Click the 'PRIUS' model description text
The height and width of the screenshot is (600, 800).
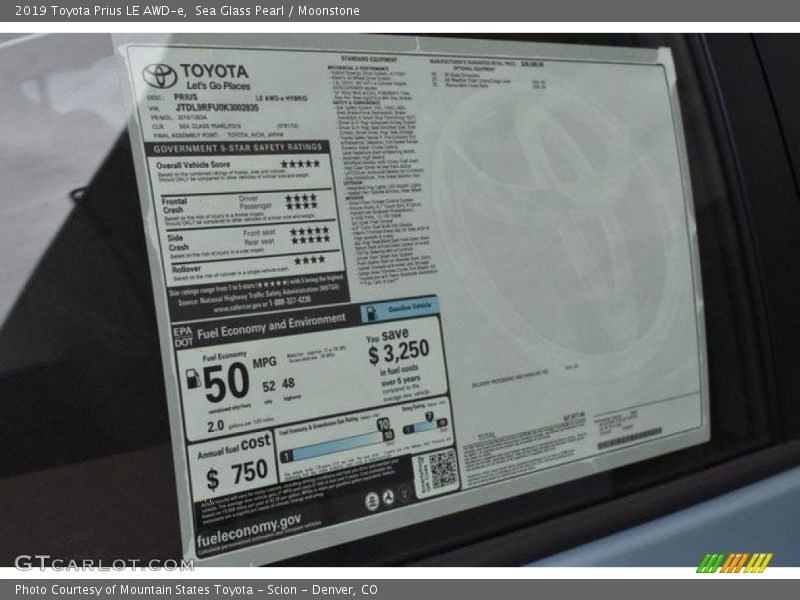[185, 96]
